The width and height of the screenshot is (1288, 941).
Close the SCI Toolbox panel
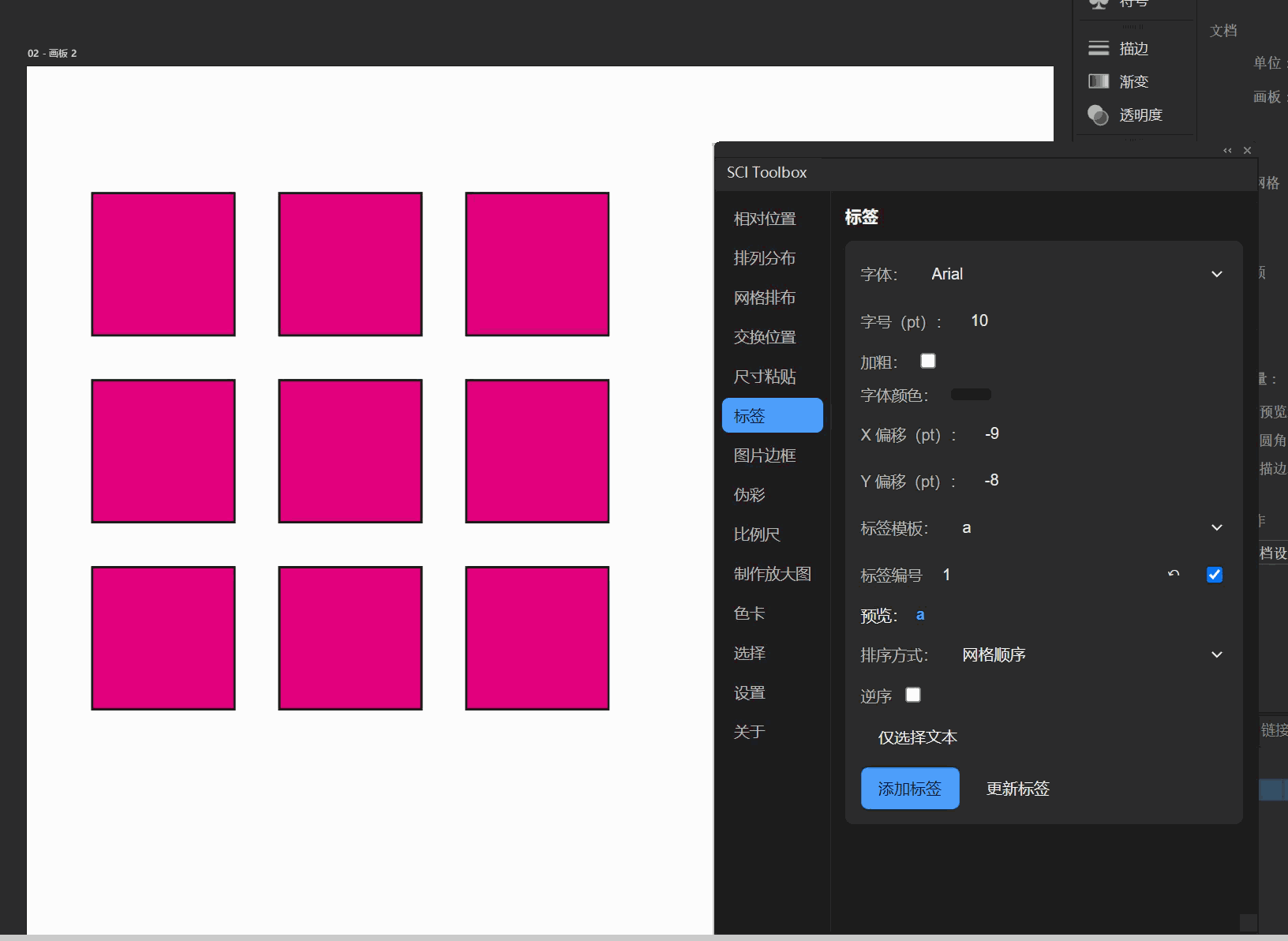tap(1247, 150)
